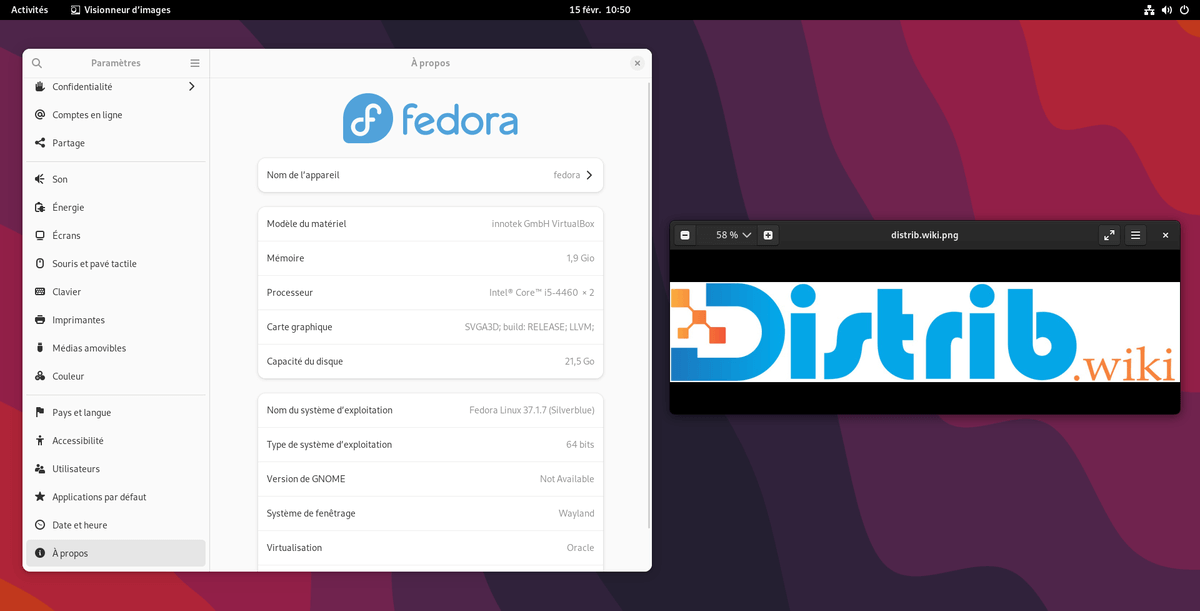The image size is (1200, 611).
Task: Click the Système de fenêtrage Wayland row
Action: coord(430,513)
